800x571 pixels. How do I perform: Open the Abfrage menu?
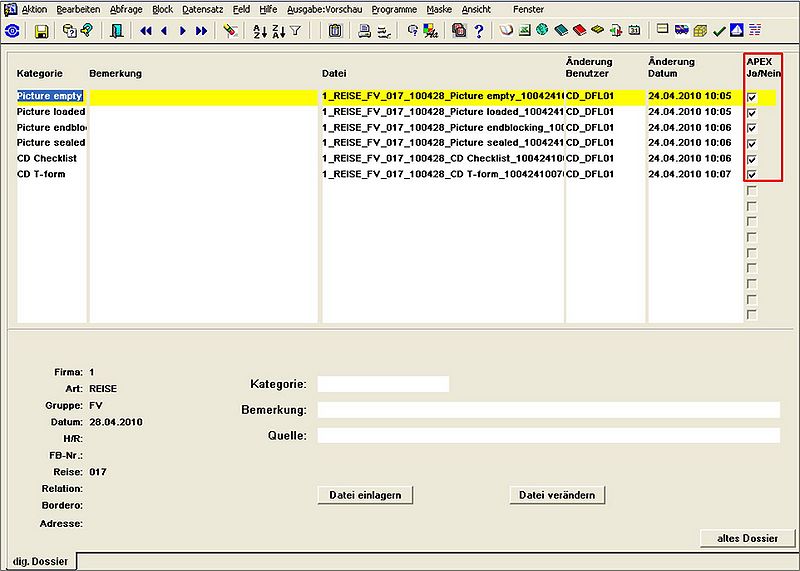point(126,9)
